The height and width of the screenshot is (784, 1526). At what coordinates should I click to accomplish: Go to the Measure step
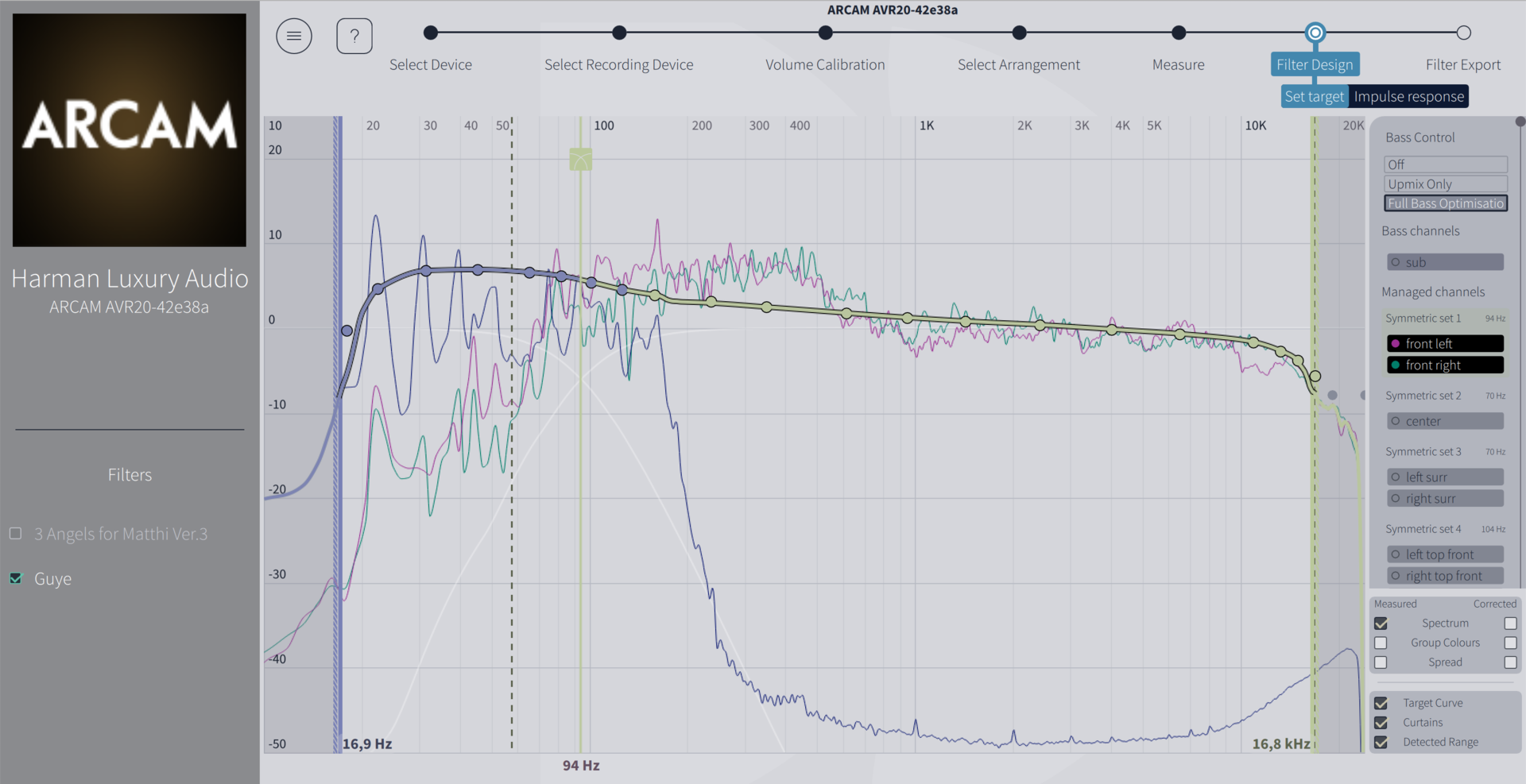coord(1179,33)
